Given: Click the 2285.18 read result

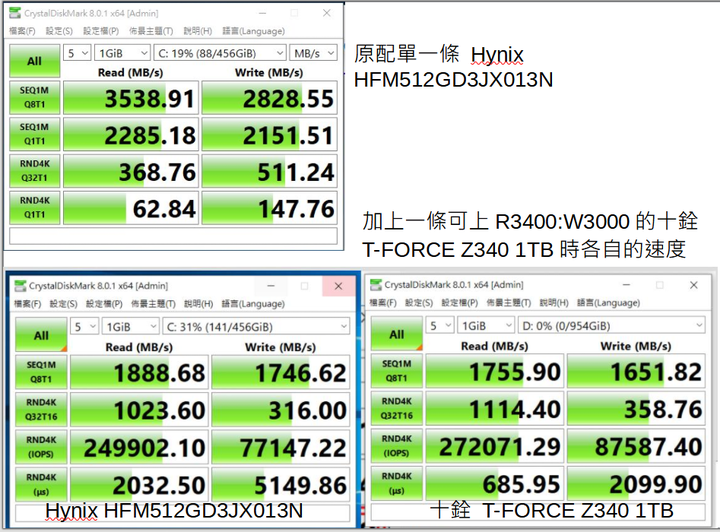Looking at the screenshot, I should click(x=131, y=134).
